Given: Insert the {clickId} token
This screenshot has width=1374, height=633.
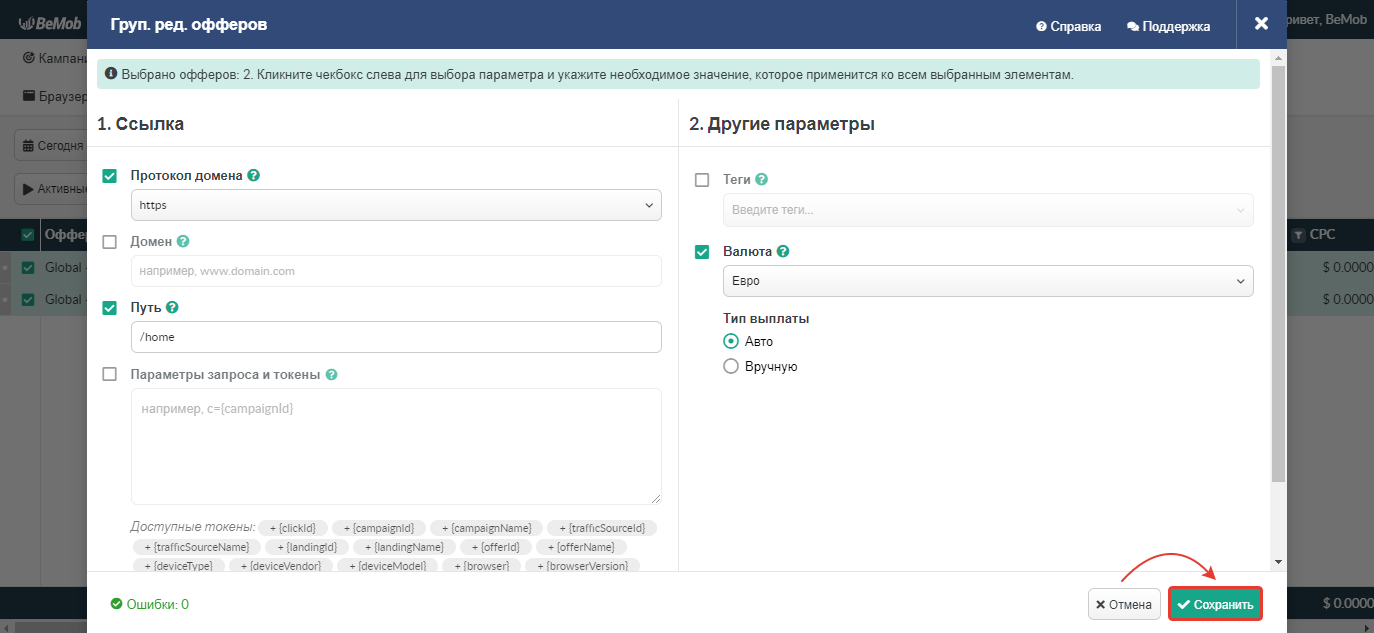Looking at the screenshot, I should 292,528.
